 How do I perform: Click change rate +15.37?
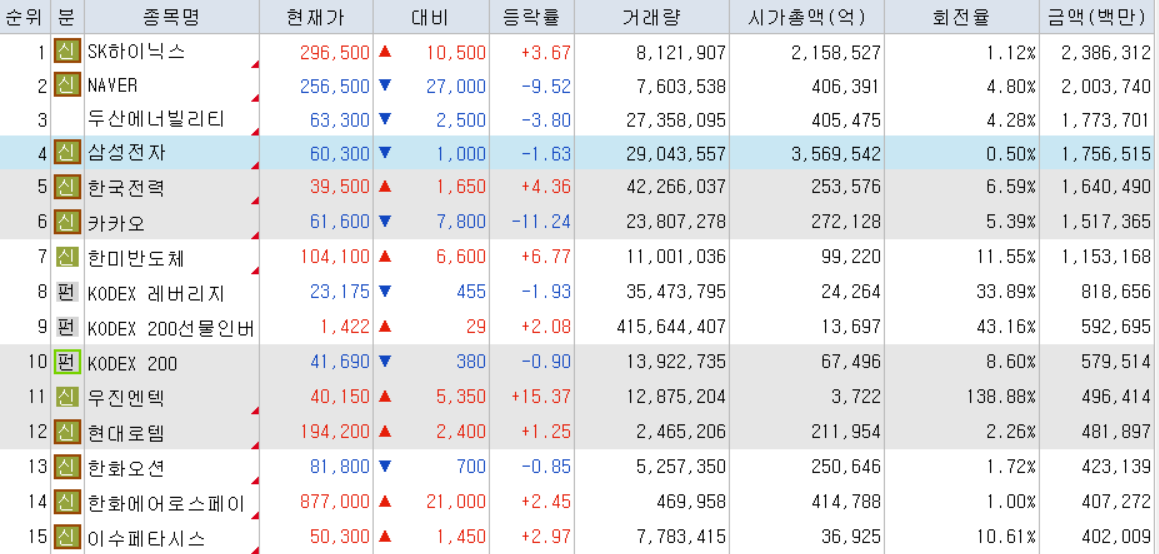pos(540,397)
